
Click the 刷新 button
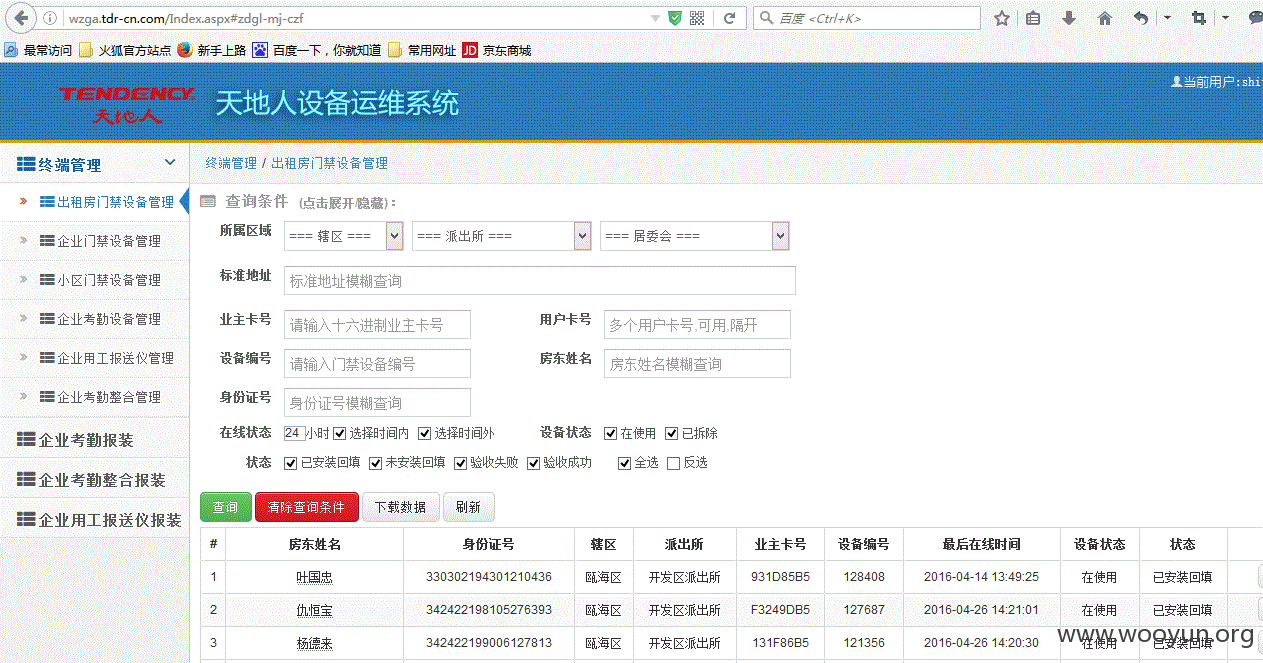point(468,507)
